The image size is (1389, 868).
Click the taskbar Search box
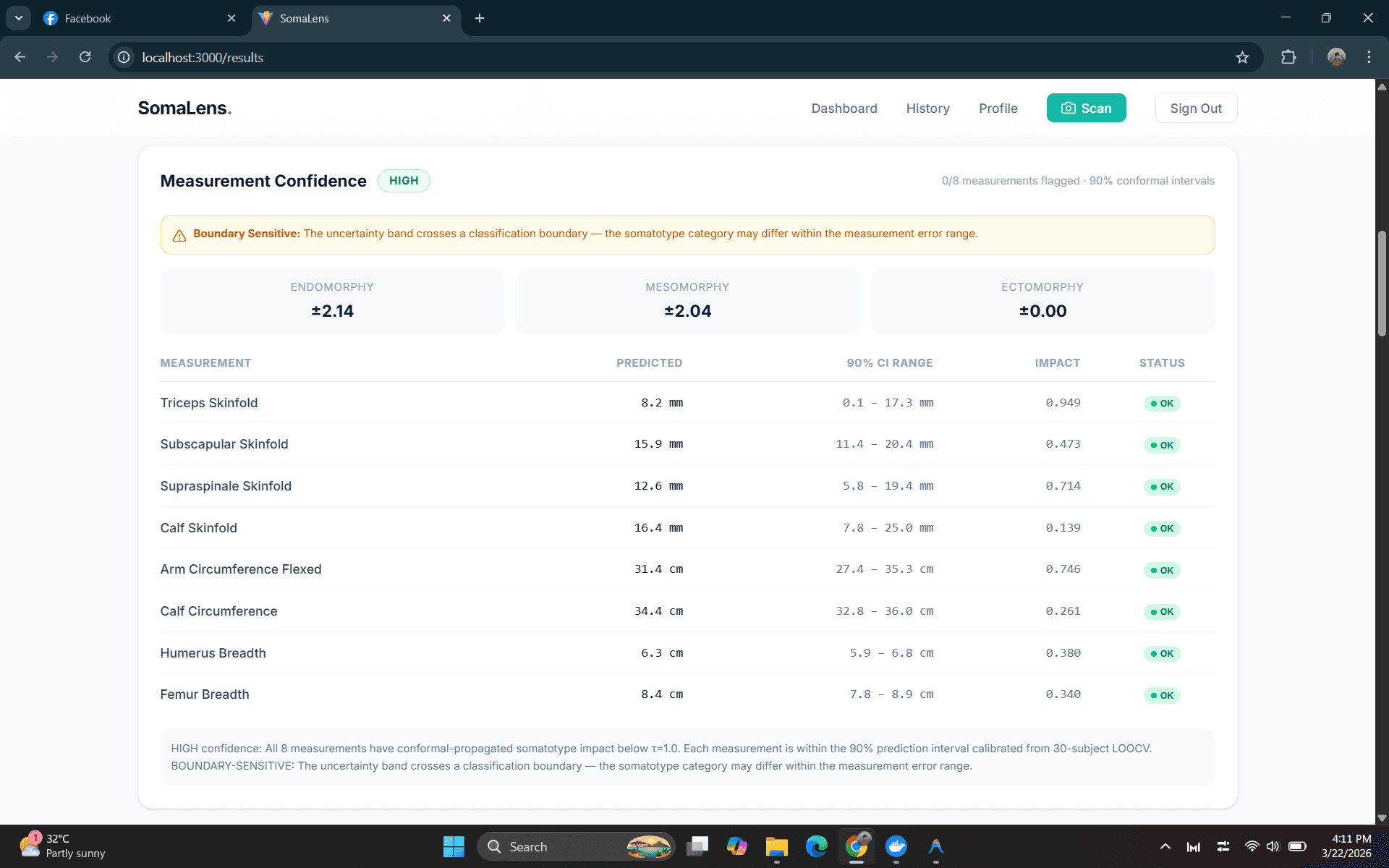tap(576, 846)
